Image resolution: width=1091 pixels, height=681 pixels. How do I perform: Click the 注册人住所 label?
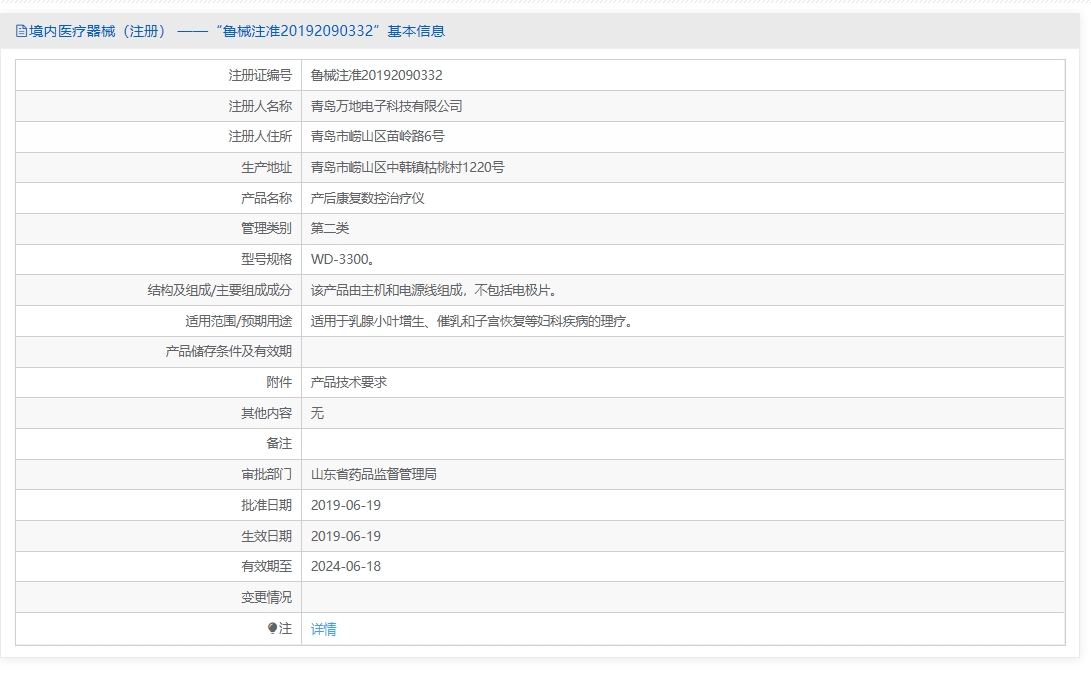point(260,136)
